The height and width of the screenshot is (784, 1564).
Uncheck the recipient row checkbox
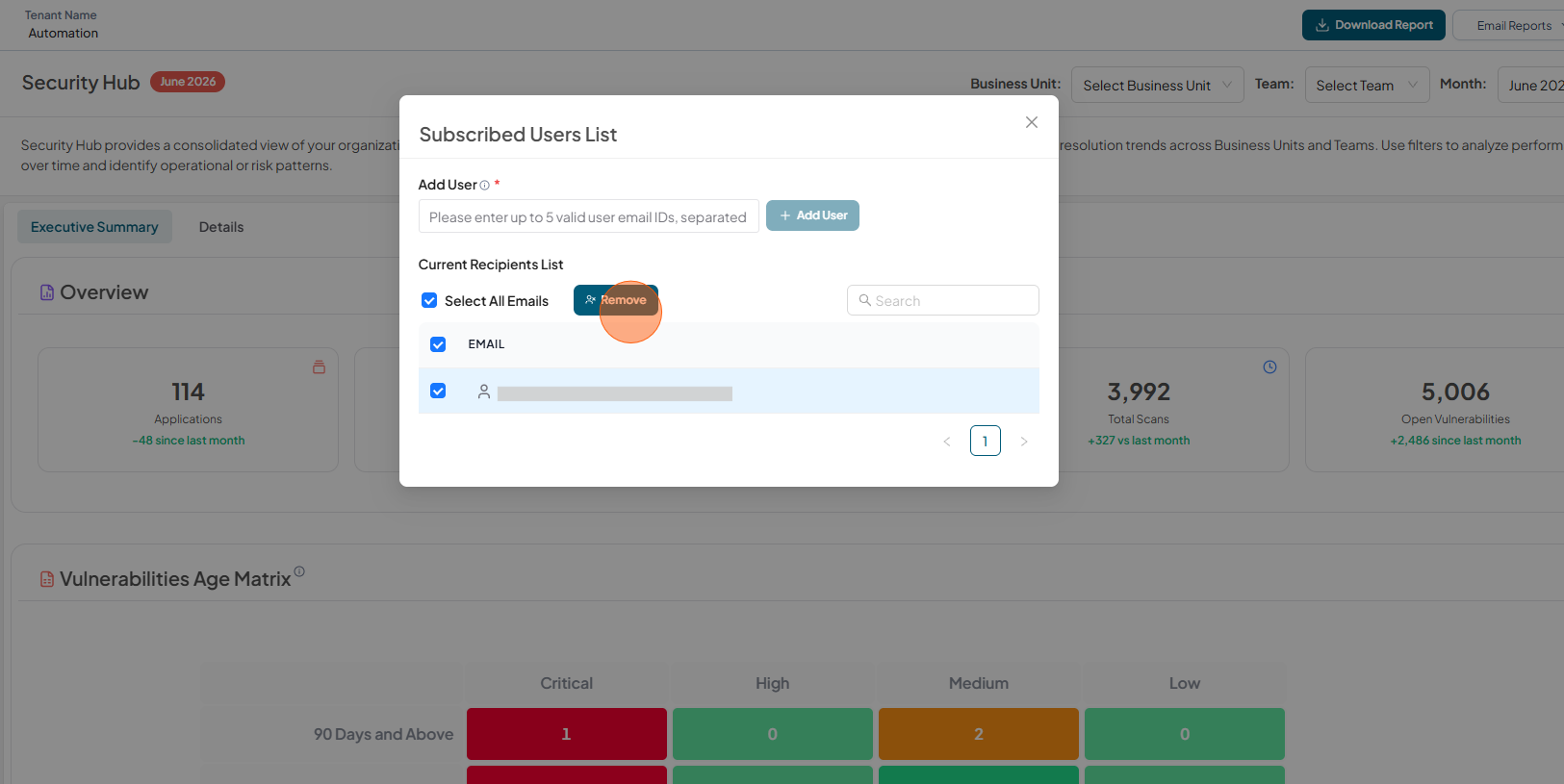pyautogui.click(x=438, y=391)
